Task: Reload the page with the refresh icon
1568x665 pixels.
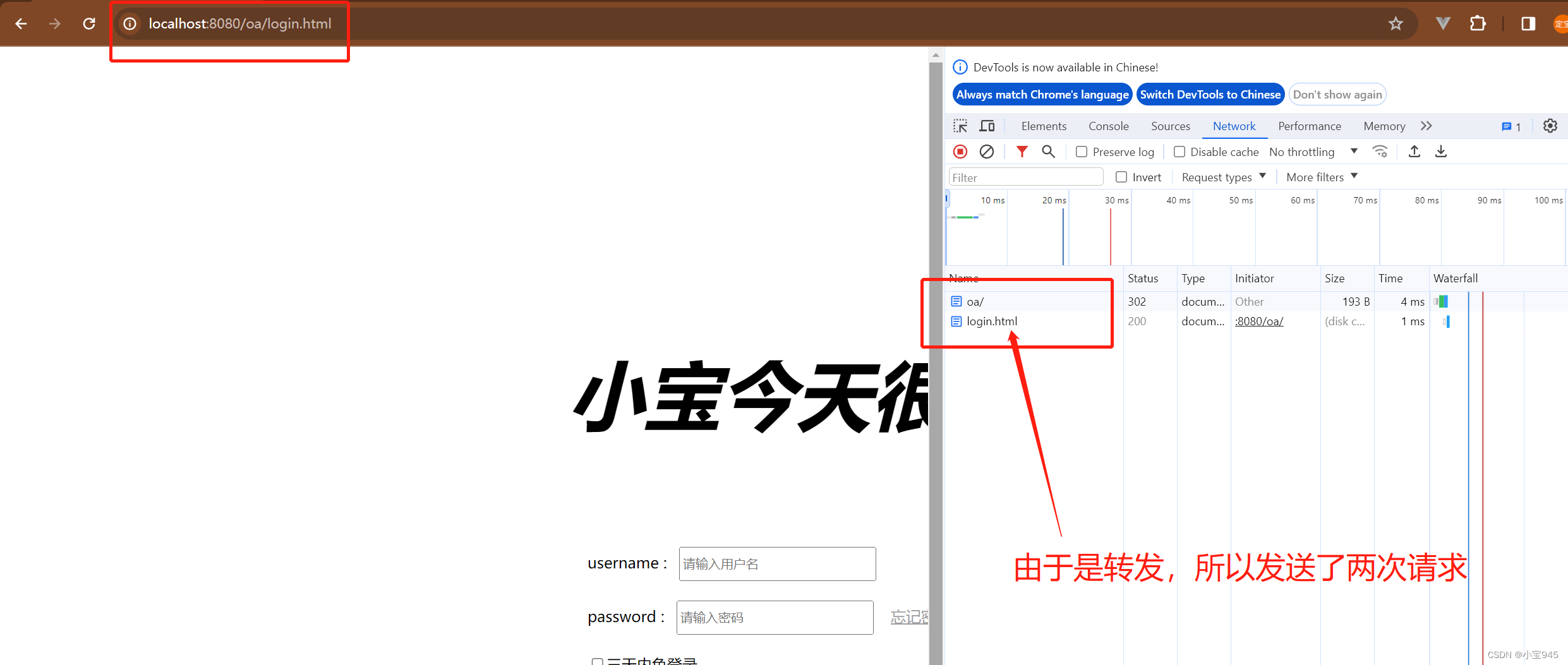Action: point(89,24)
